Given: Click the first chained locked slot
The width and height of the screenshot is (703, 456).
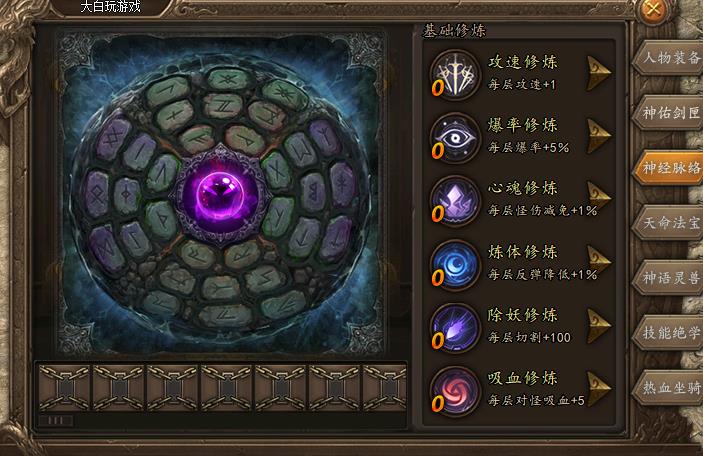Looking at the screenshot, I should pos(65,388).
